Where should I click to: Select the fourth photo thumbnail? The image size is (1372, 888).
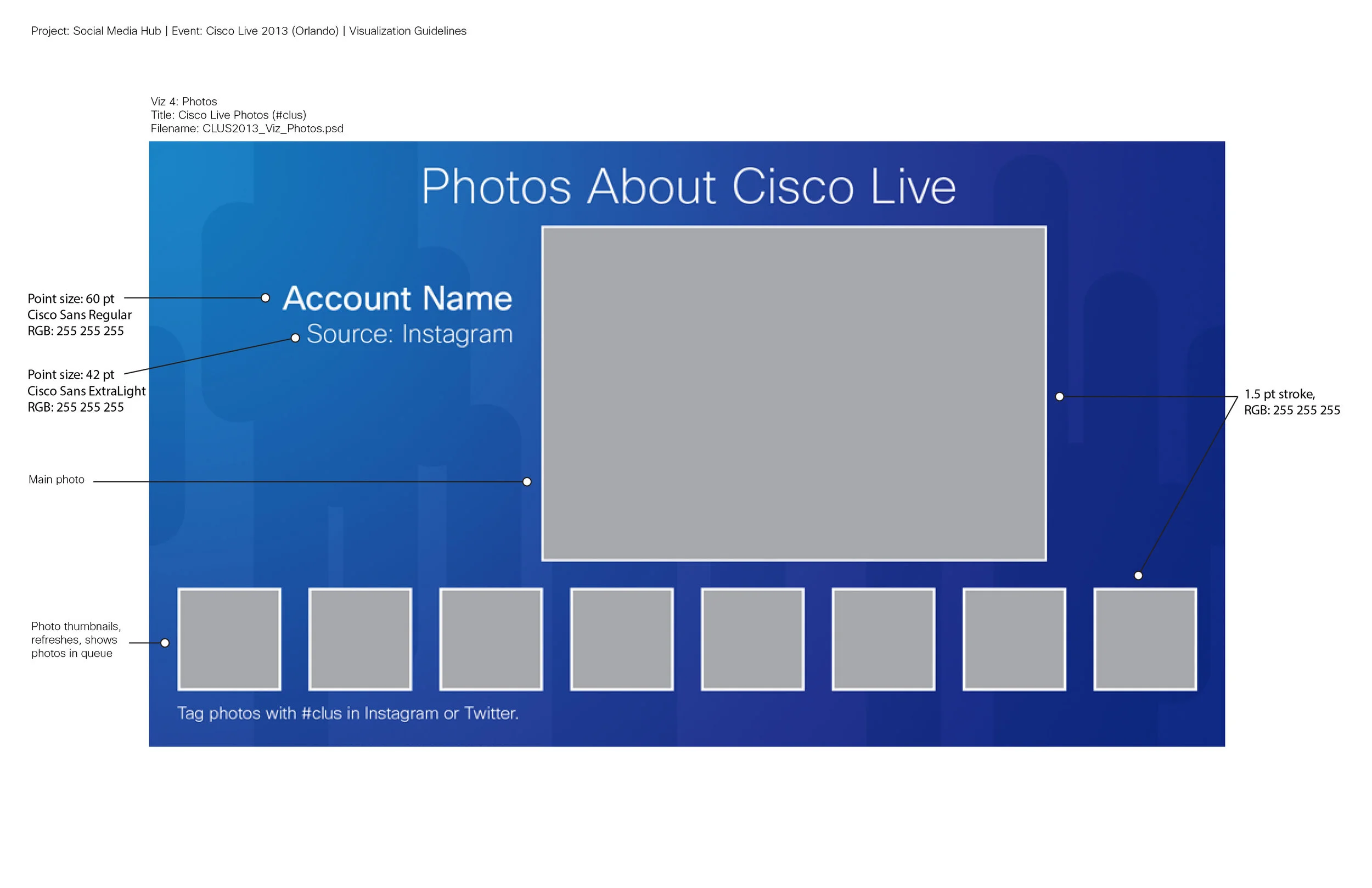click(622, 639)
